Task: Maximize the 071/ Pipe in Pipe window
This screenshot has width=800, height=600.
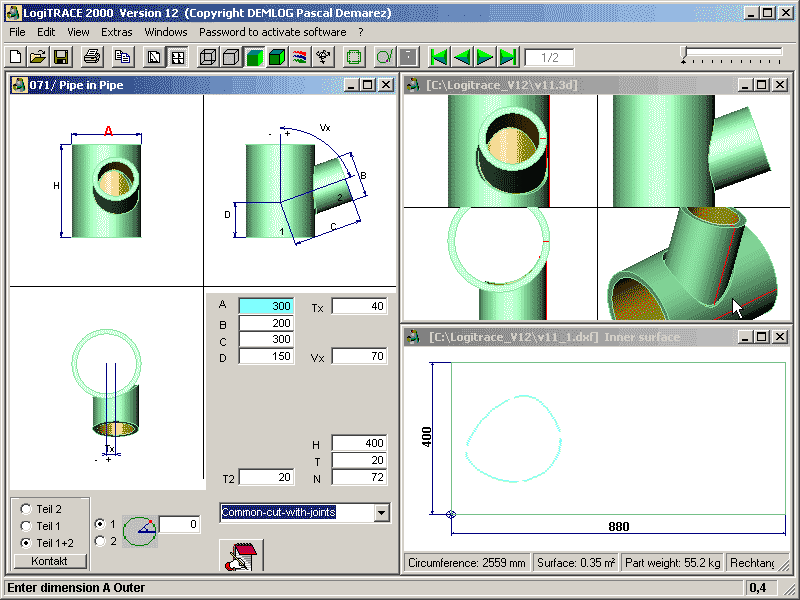Action: (x=367, y=85)
